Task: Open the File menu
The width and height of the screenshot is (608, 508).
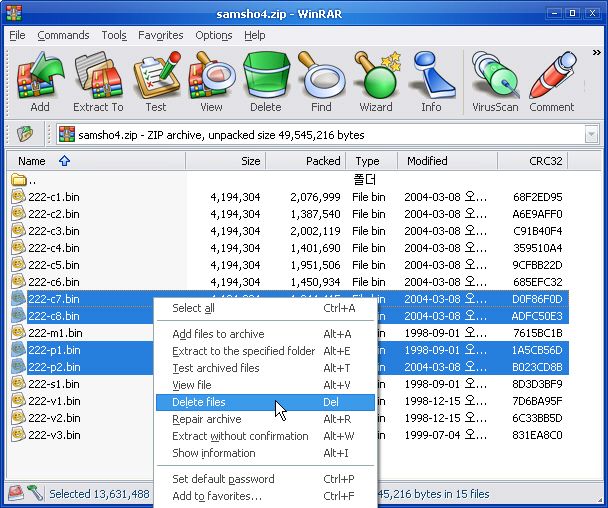Action: tap(17, 35)
